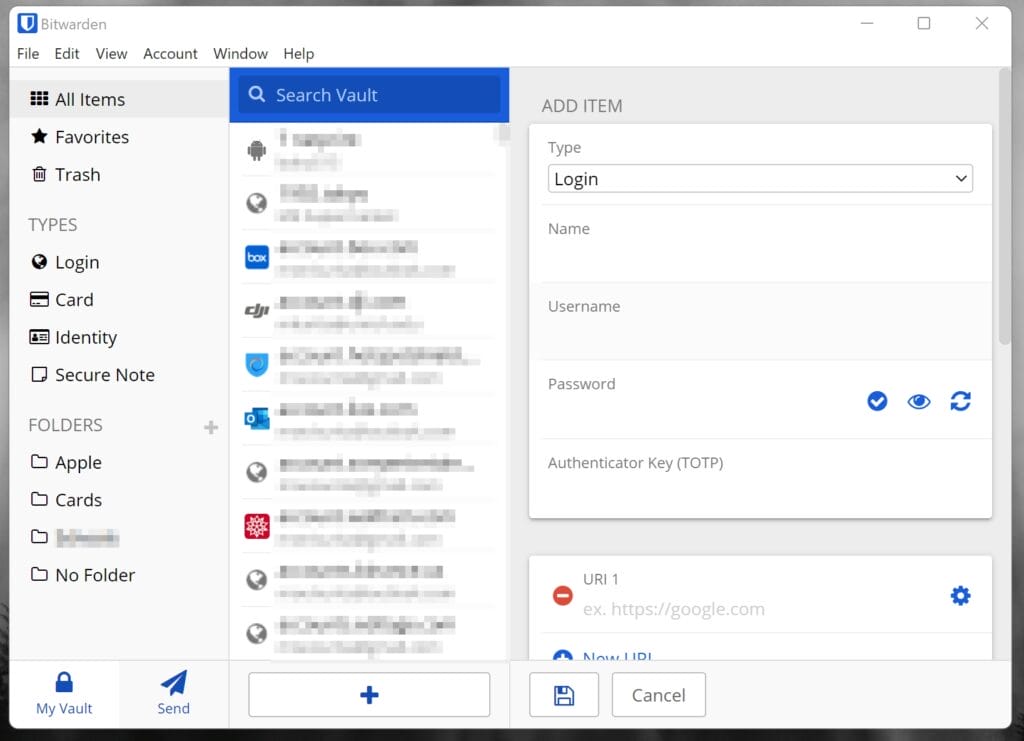
Task: Generate a new password with refresh icon
Action: [x=960, y=401]
